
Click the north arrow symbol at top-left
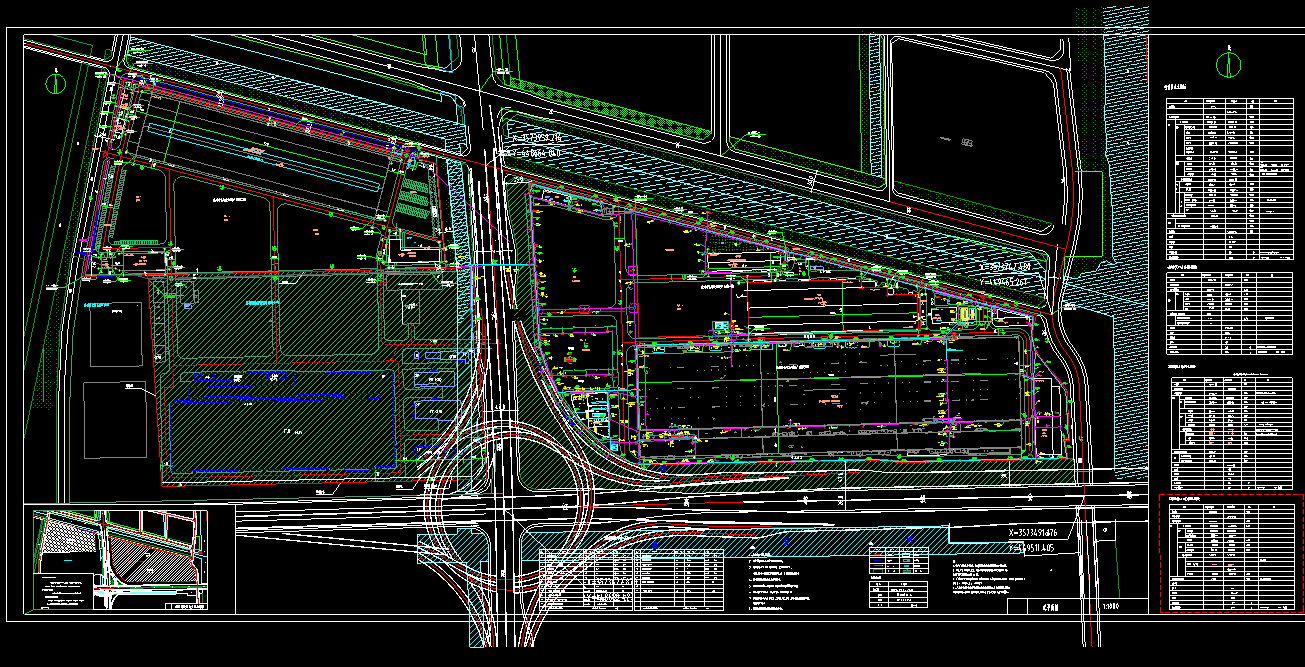[x=57, y=81]
